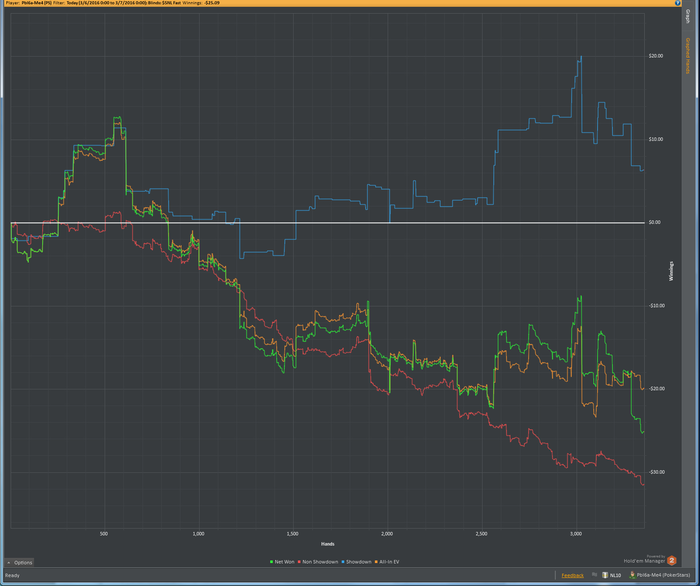700x586 pixels.
Task: Click the flag icon in the status bar
Action: click(594, 575)
